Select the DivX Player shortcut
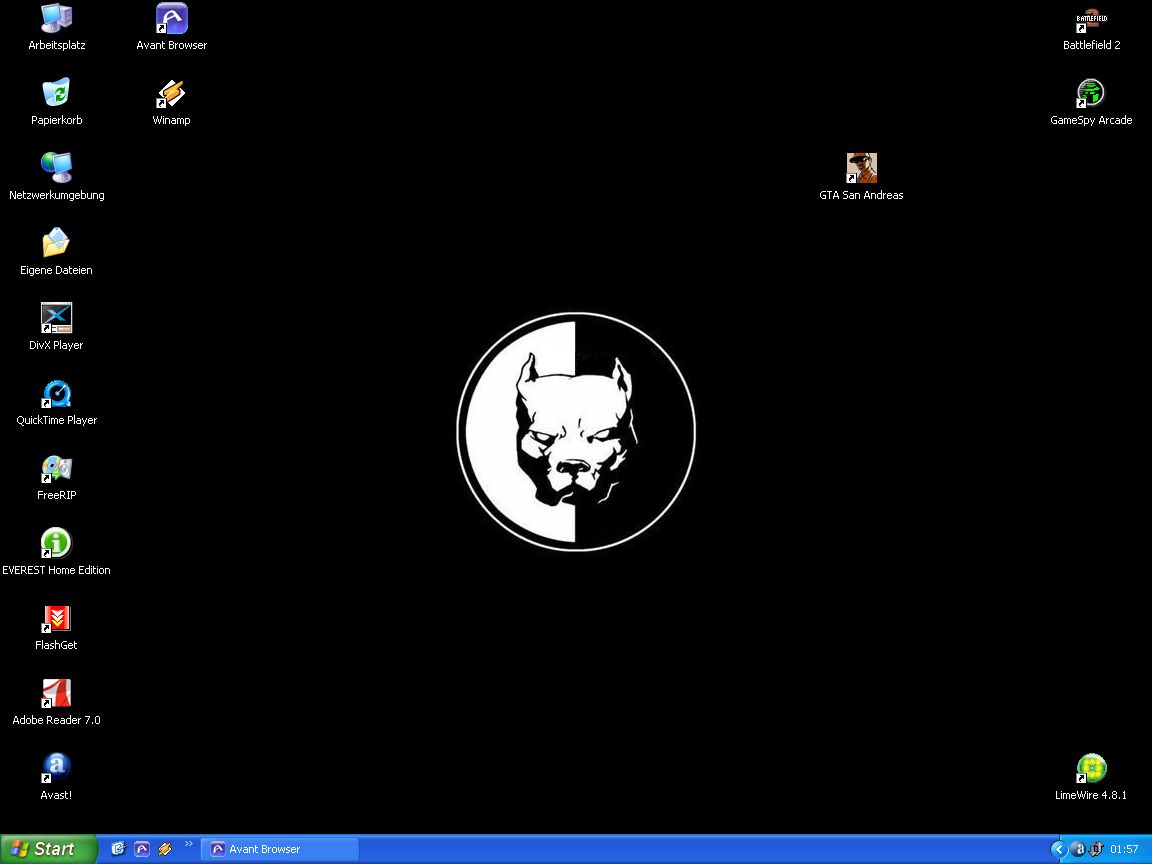This screenshot has width=1152, height=864. pyautogui.click(x=56, y=319)
